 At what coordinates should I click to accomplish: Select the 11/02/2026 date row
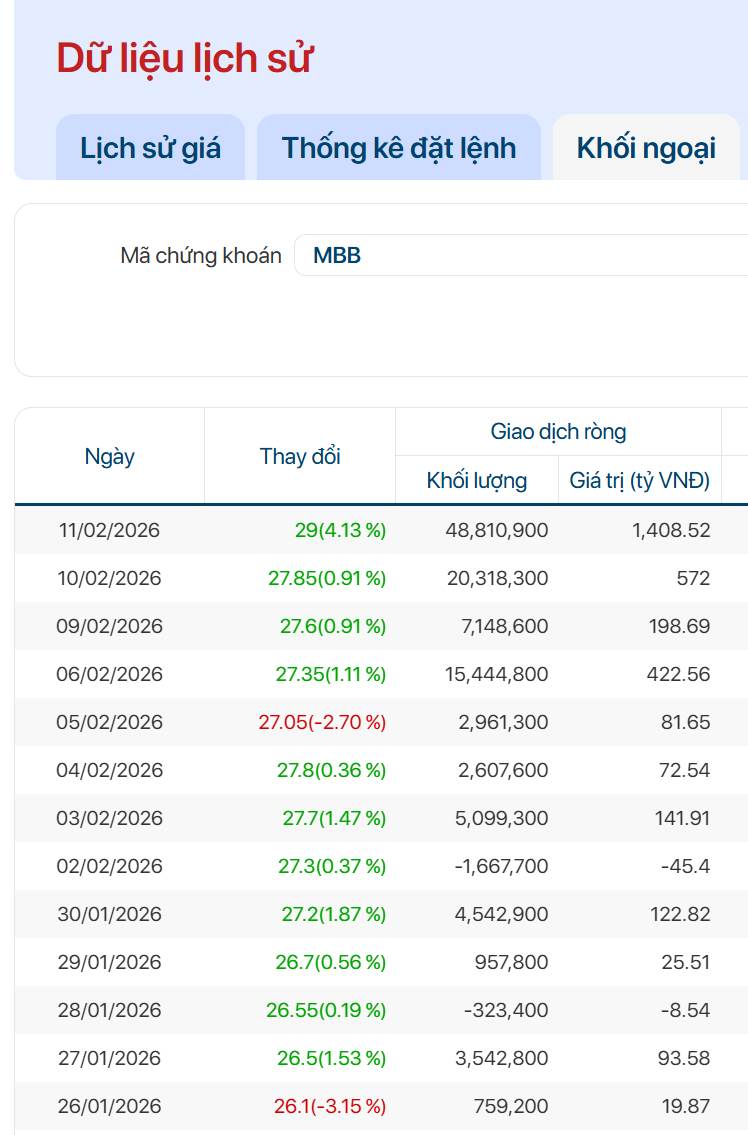point(110,530)
